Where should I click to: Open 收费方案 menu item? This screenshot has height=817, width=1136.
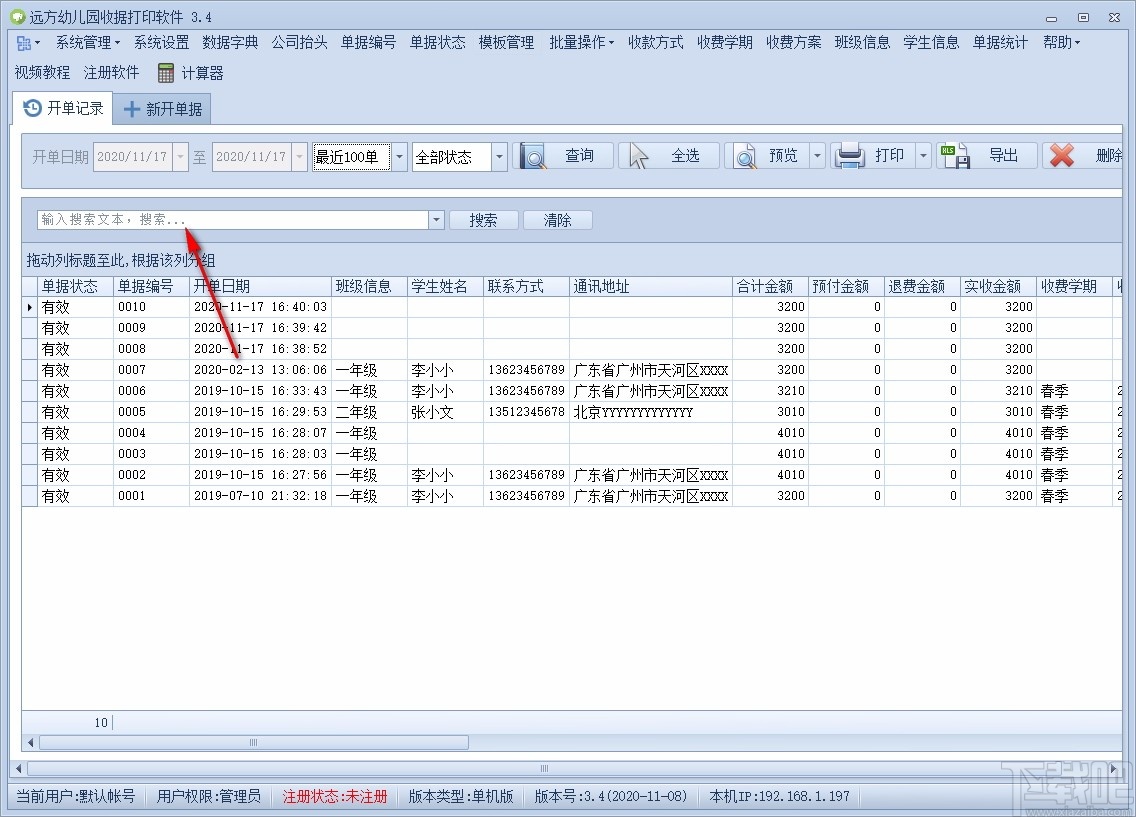793,43
